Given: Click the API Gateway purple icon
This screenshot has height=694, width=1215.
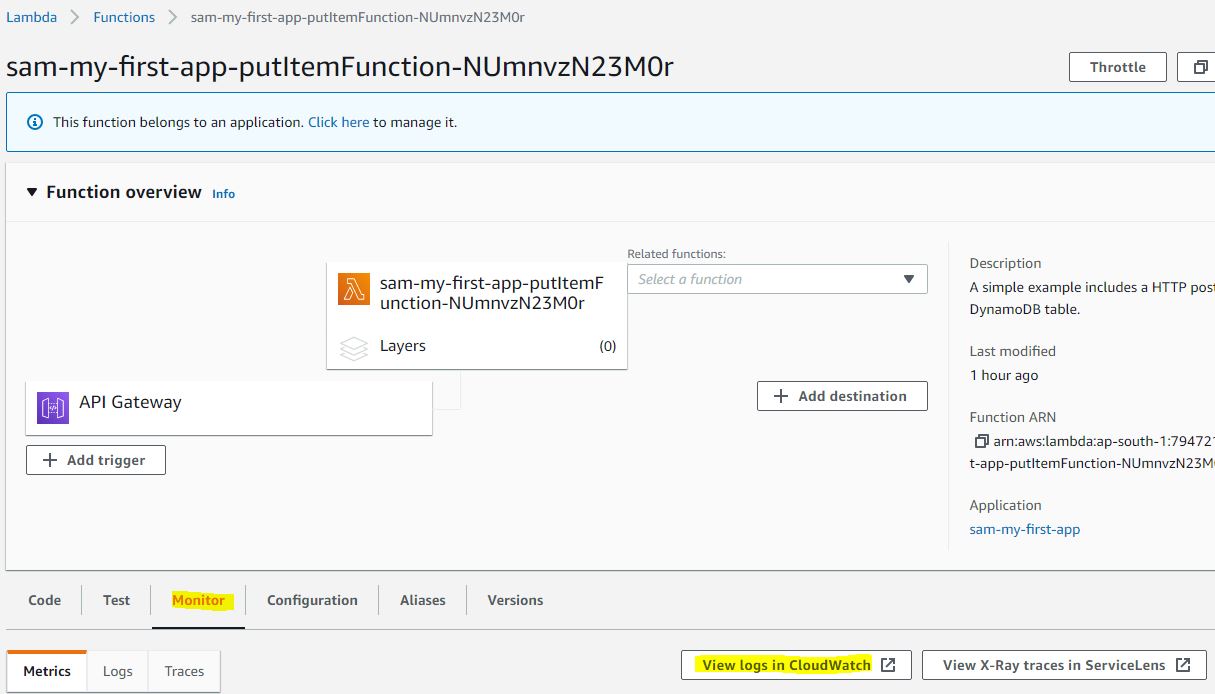Looking at the screenshot, I should 53,408.
